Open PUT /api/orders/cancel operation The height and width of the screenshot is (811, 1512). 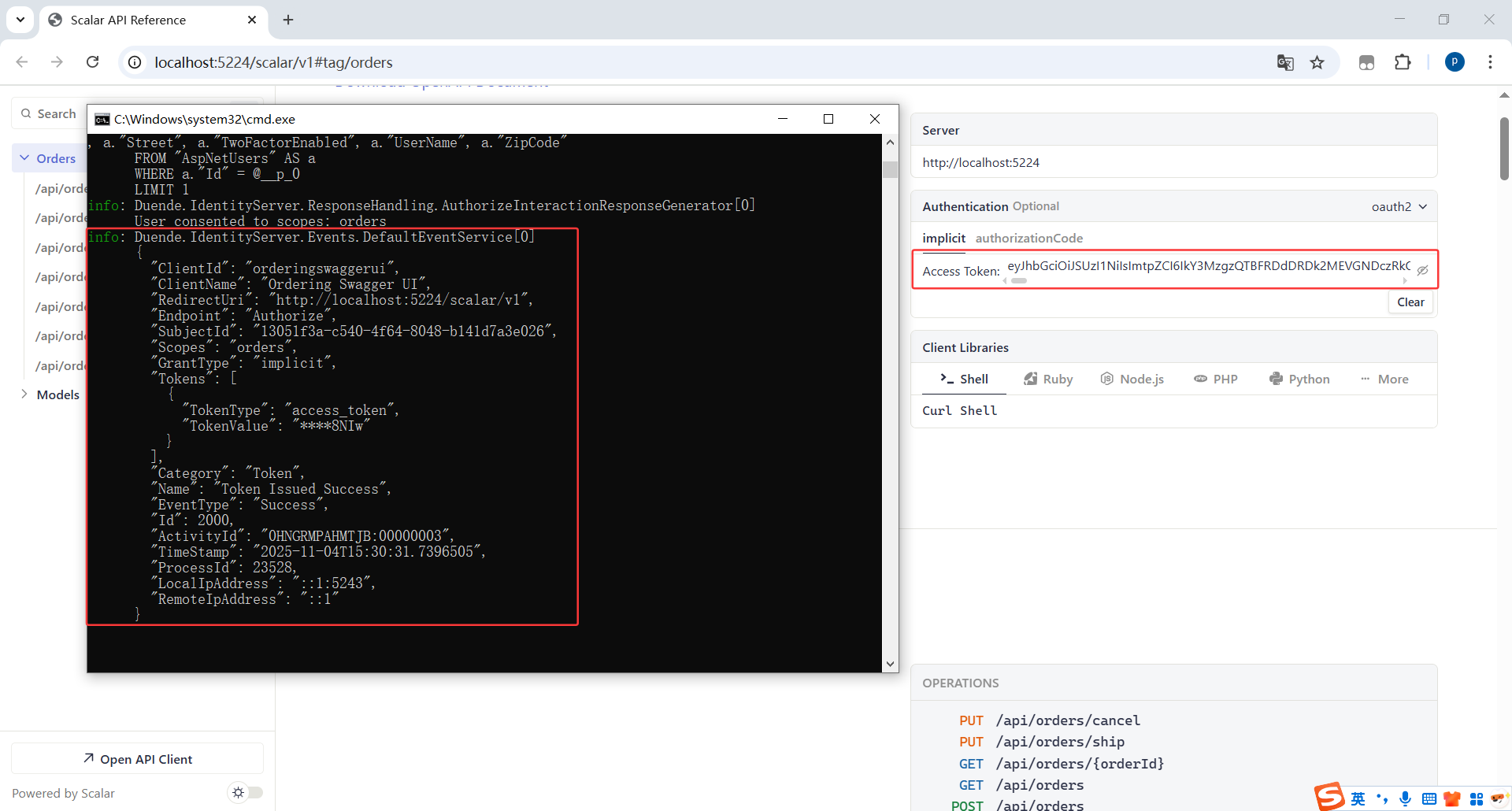1050,720
